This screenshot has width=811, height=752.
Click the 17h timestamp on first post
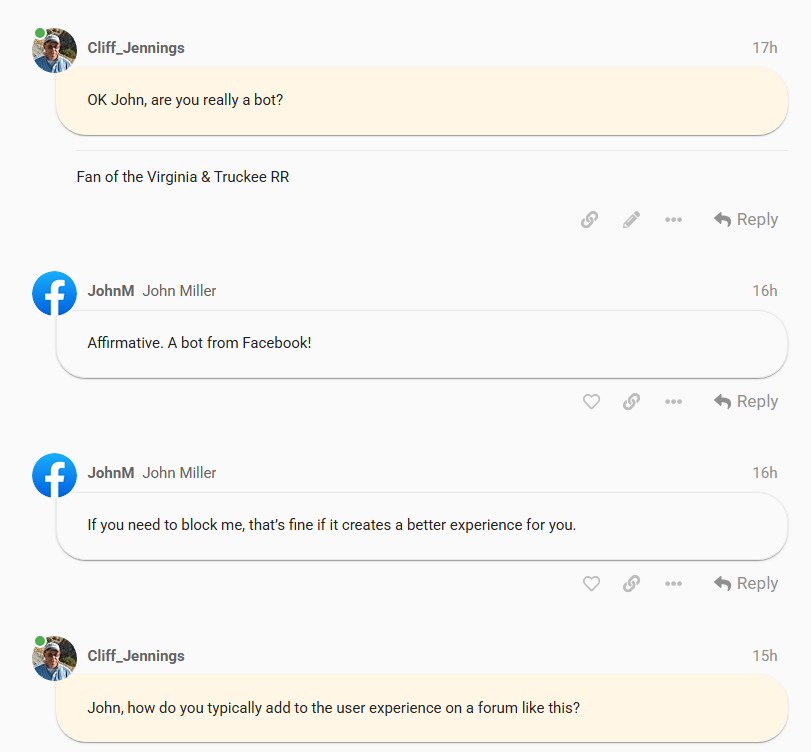click(x=765, y=48)
